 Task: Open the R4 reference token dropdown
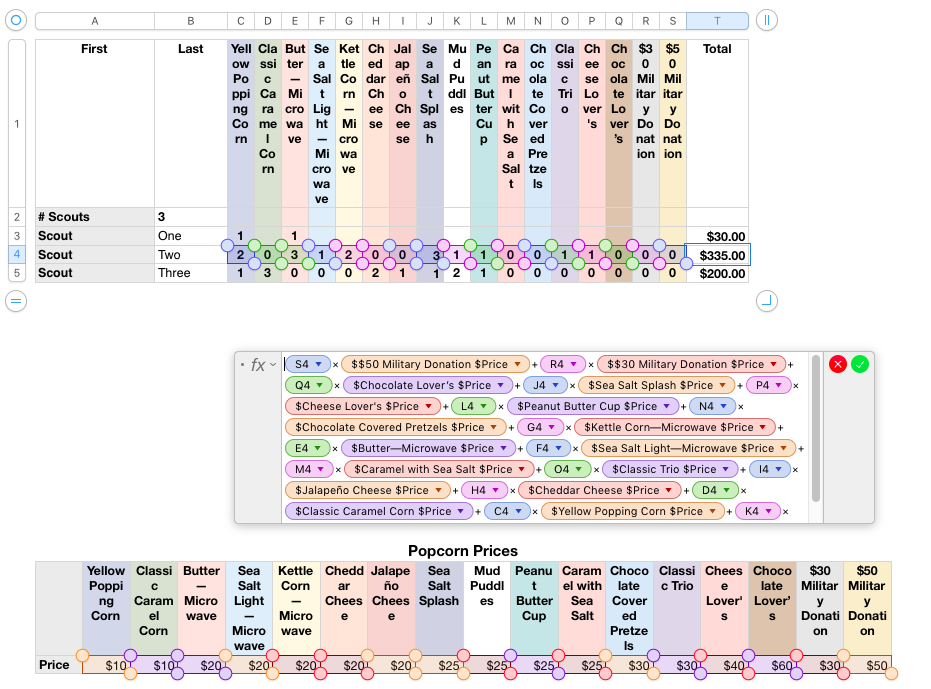(x=574, y=364)
